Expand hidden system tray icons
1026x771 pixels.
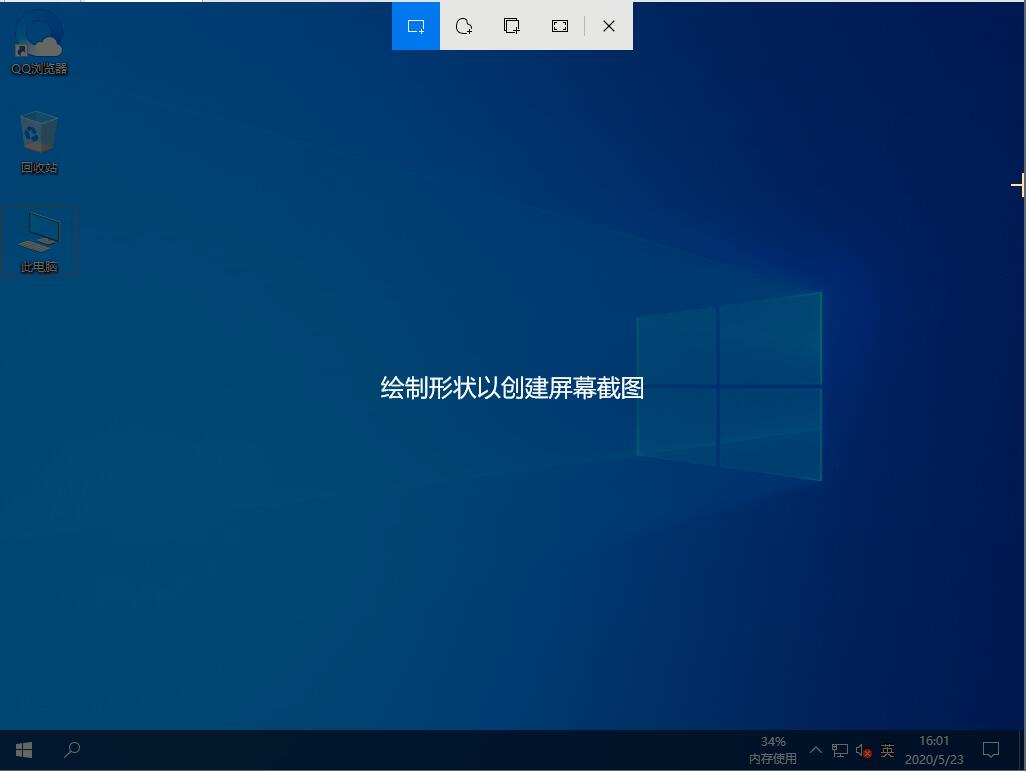[815, 750]
